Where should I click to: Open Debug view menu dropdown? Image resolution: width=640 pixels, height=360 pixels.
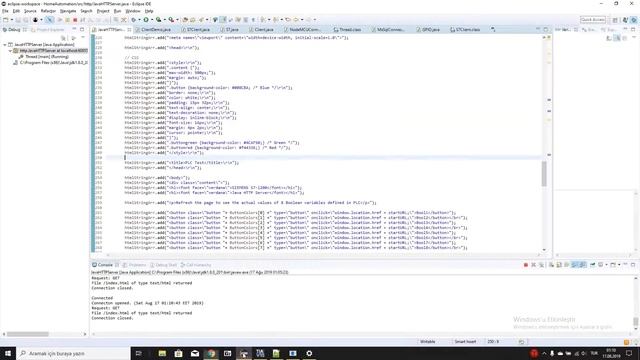(83, 38)
